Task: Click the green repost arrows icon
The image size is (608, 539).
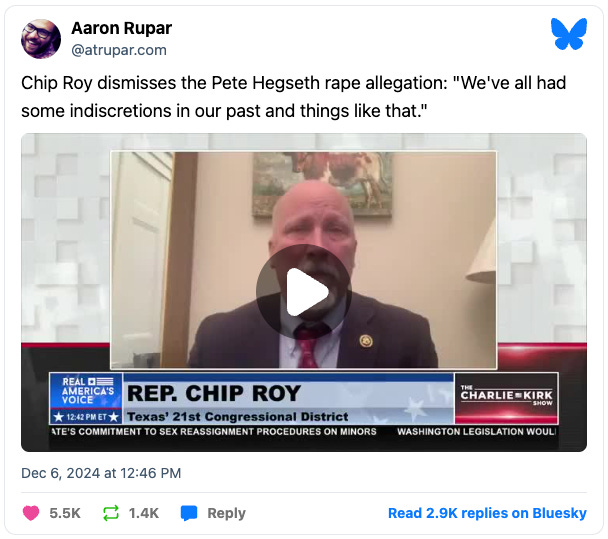Action: coord(111,513)
